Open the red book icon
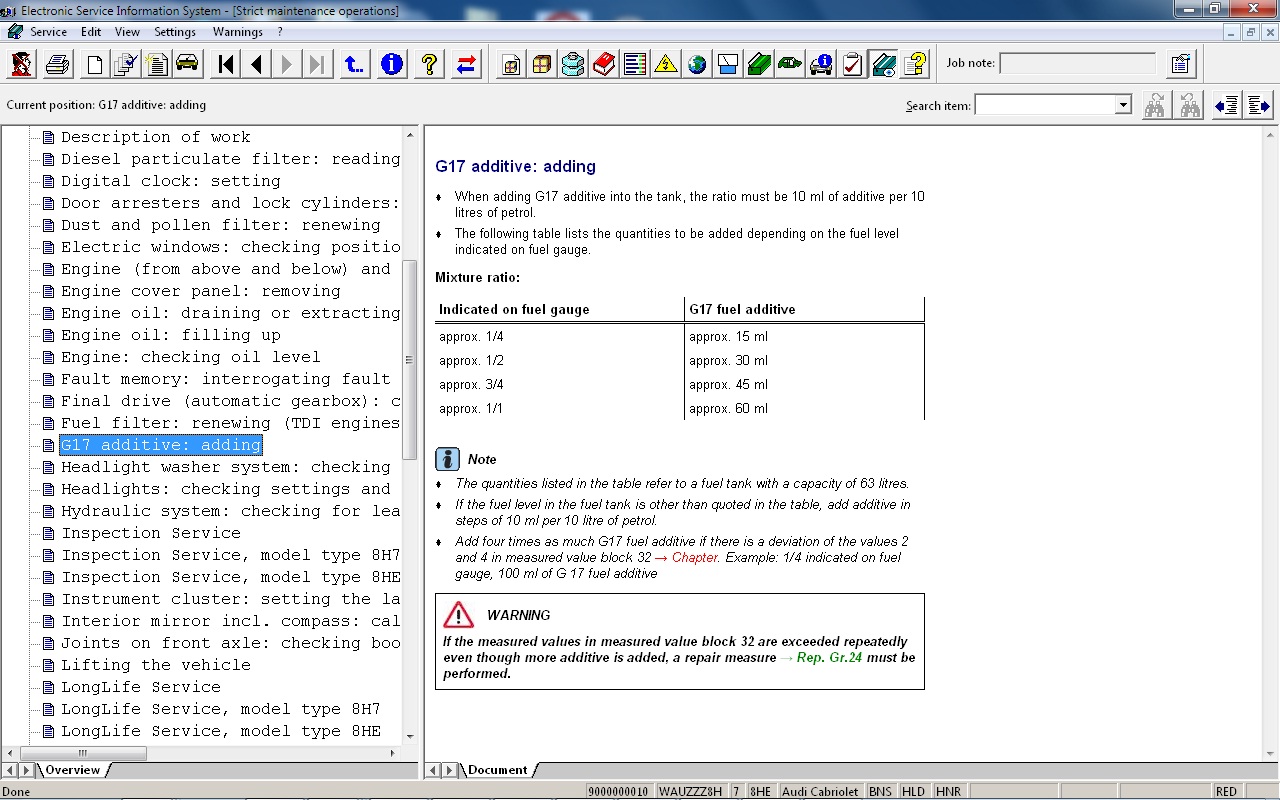This screenshot has height=800, width=1280. tap(604, 65)
